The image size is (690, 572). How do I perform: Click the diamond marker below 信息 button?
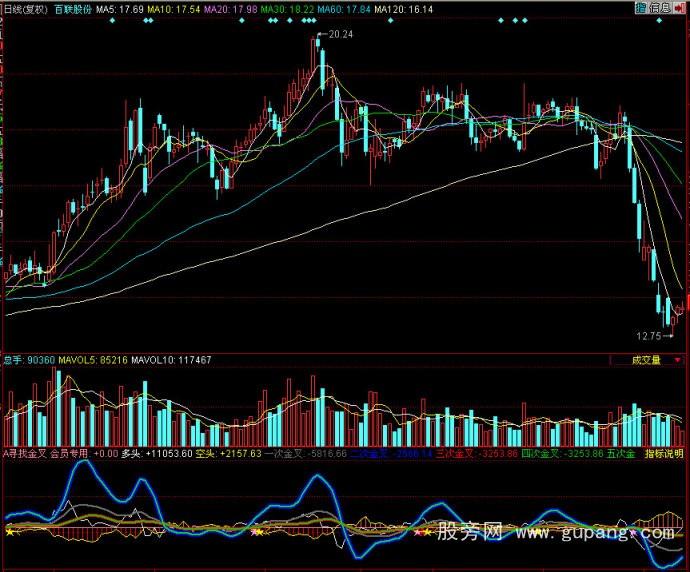pos(659,20)
